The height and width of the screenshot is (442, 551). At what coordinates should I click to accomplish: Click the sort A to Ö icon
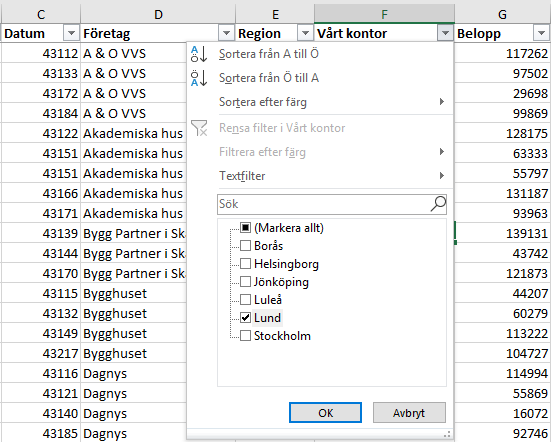199,54
